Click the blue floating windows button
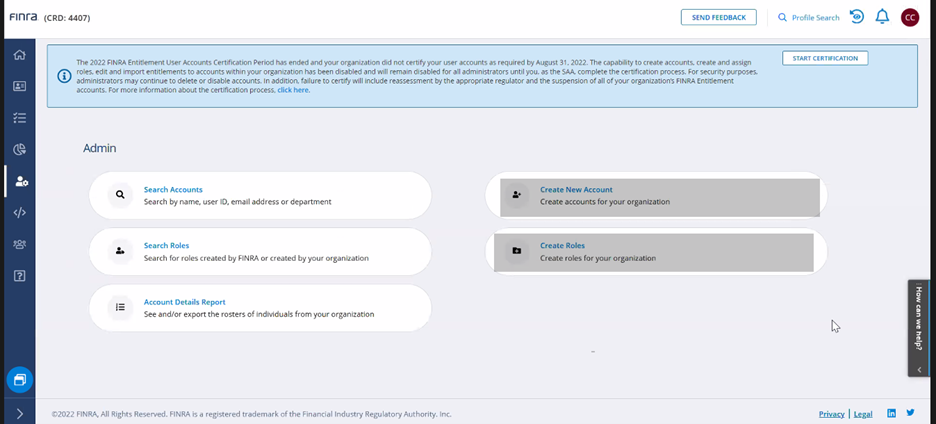 coord(20,380)
